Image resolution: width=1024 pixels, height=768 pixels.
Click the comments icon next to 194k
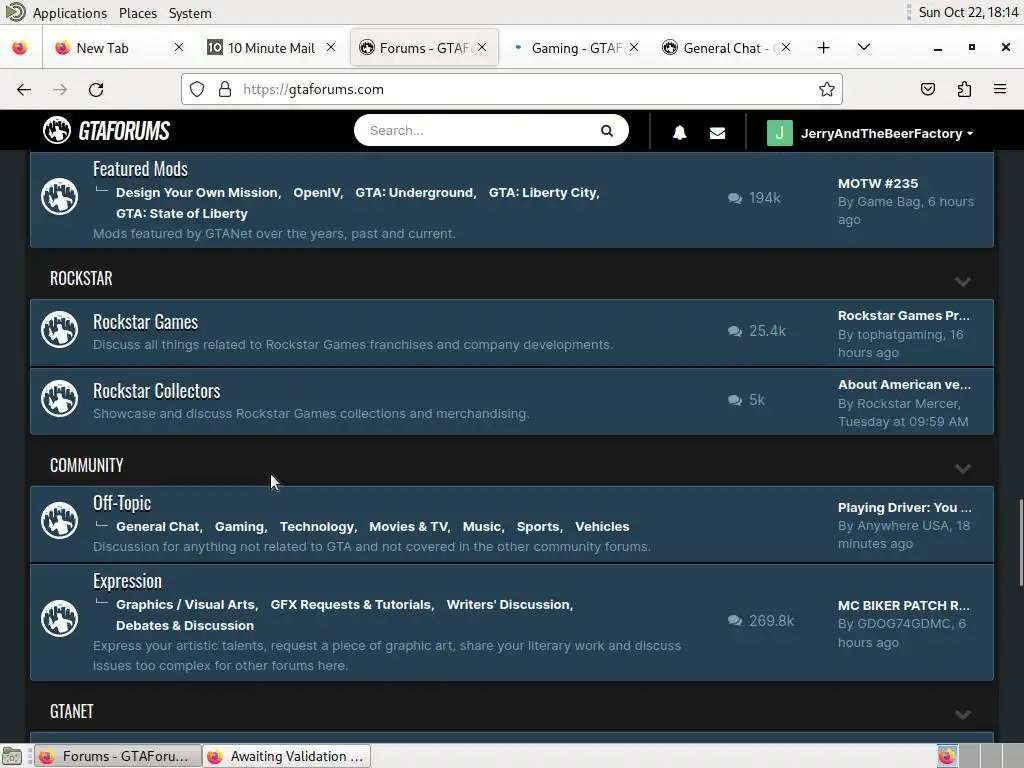735,198
